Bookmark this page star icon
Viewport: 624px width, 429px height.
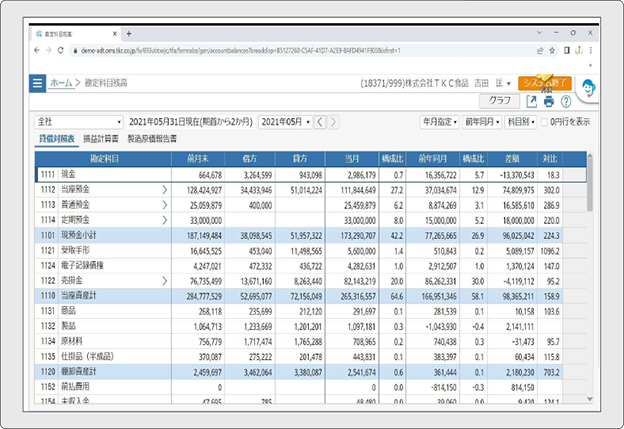coord(552,51)
